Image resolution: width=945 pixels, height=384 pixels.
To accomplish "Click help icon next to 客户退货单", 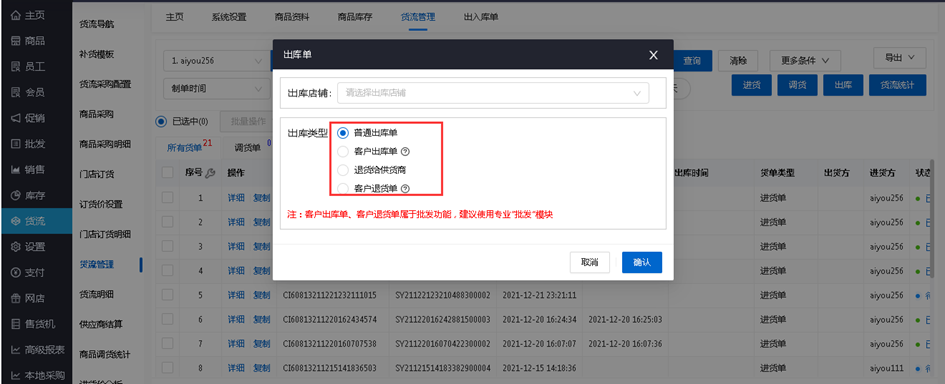I will pyautogui.click(x=406, y=189).
